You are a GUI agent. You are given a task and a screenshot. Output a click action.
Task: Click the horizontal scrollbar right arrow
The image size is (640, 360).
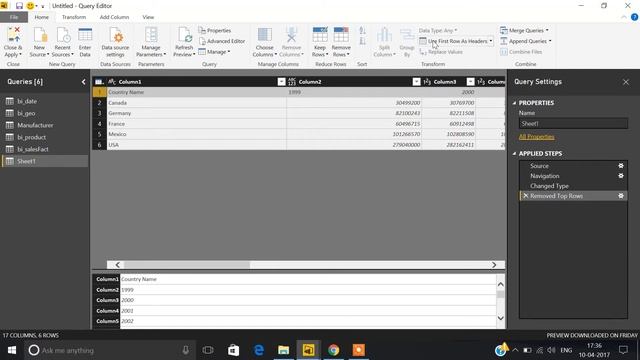pyautogui.click(x=494, y=265)
